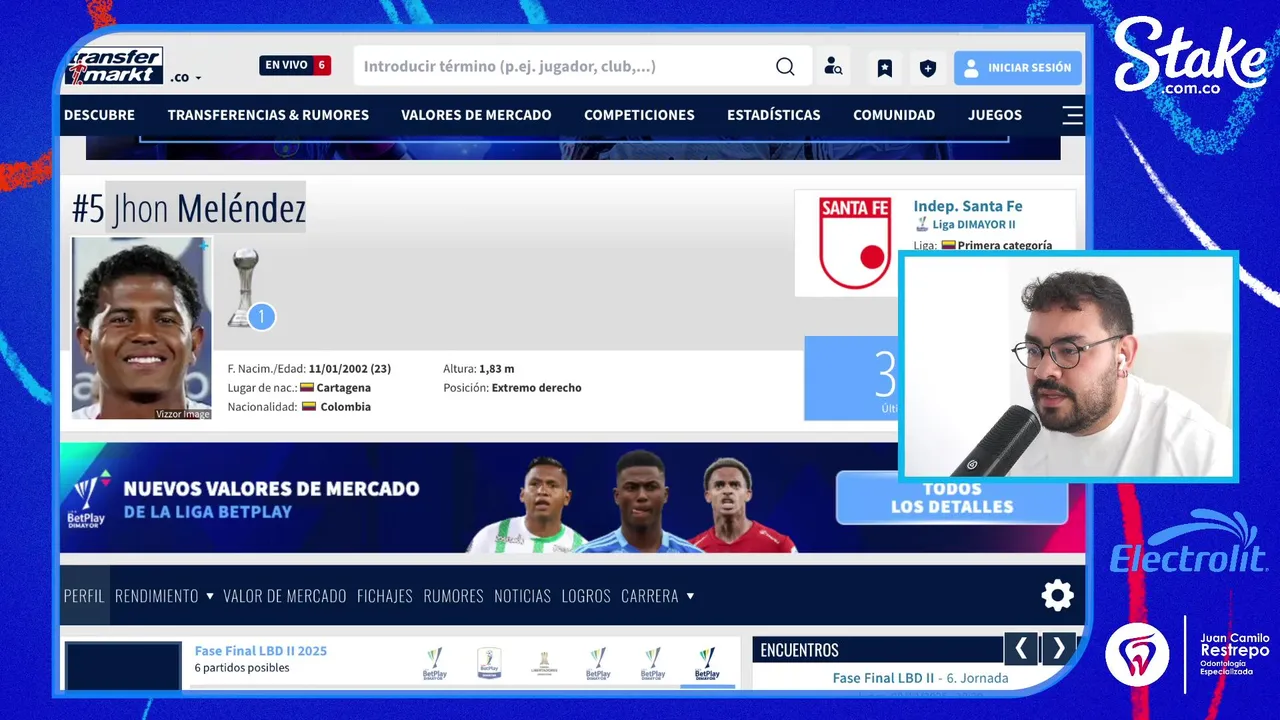The height and width of the screenshot is (720, 1280).
Task: Click the TODOS LOS DETALLES button
Action: tap(952, 497)
